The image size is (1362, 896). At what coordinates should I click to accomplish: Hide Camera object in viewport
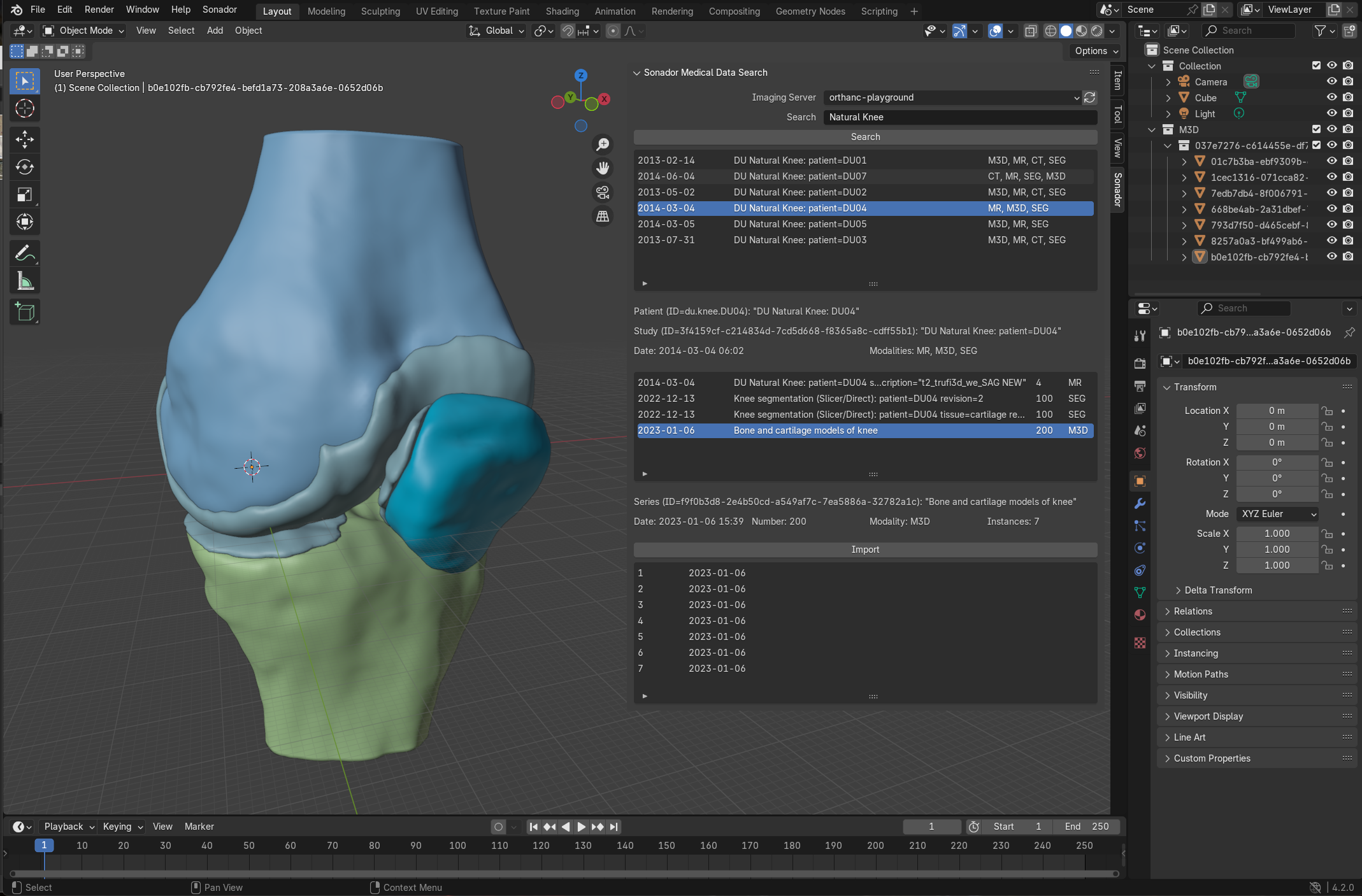click(x=1331, y=82)
